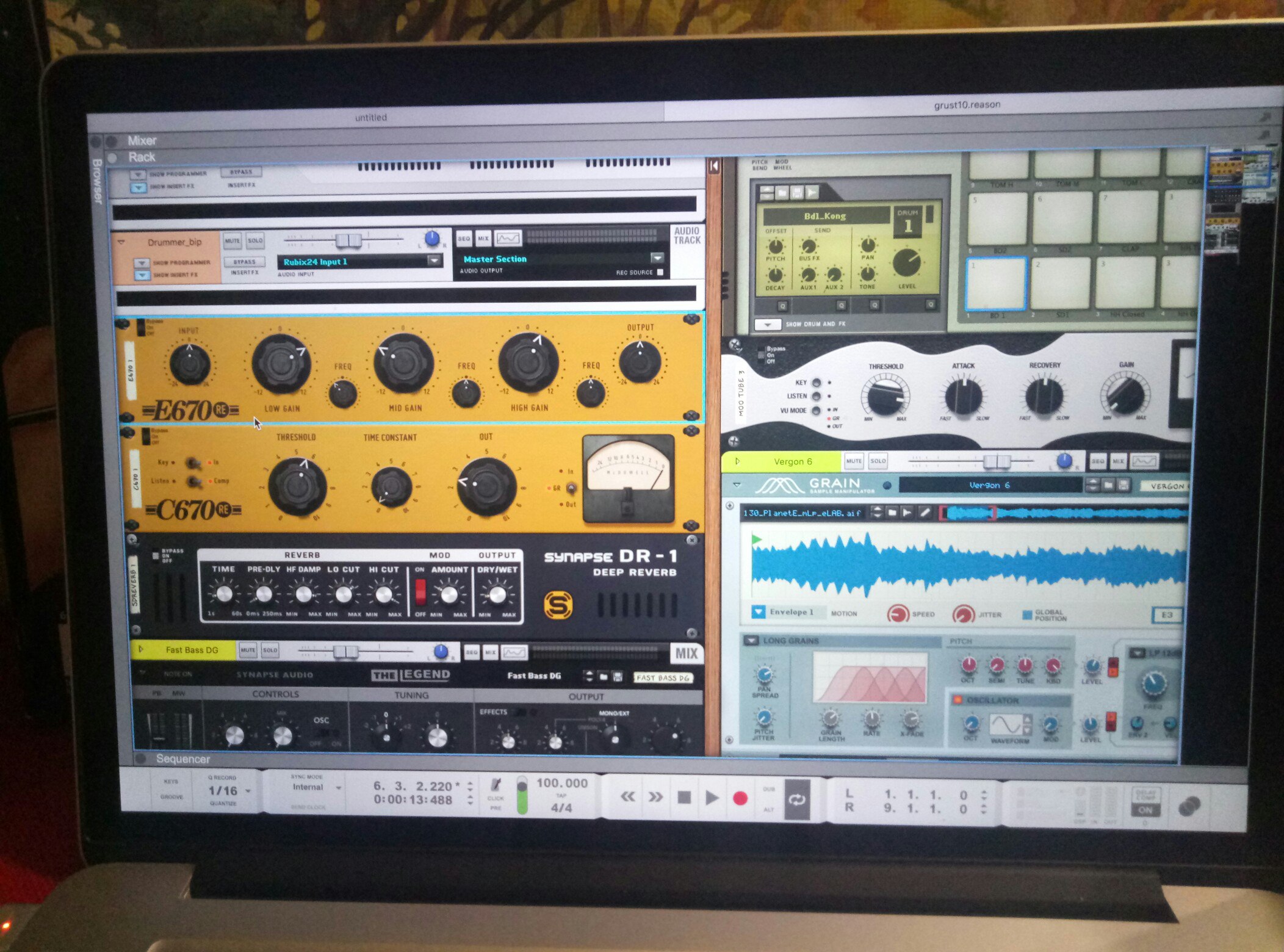Click the Grain Jitter motion button
The image size is (1284, 952).
pyautogui.click(x=964, y=614)
